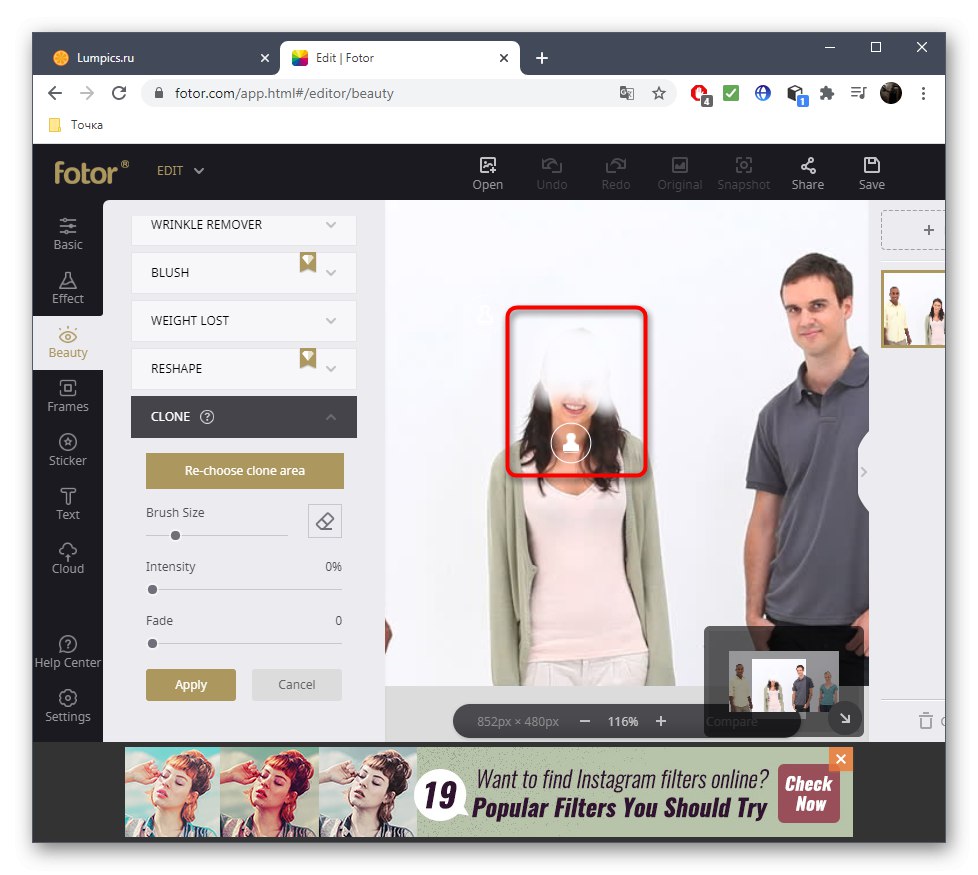The width and height of the screenshot is (978, 875).
Task: Open Fotor Settings
Action: tap(67, 706)
